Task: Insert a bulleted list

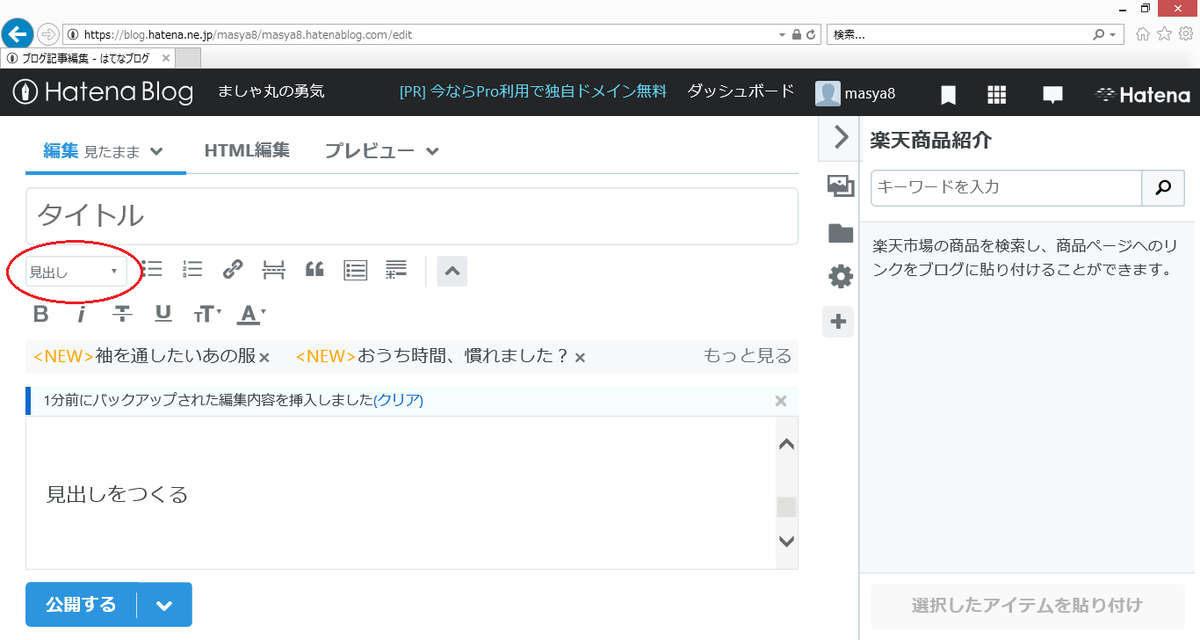Action: [x=153, y=269]
